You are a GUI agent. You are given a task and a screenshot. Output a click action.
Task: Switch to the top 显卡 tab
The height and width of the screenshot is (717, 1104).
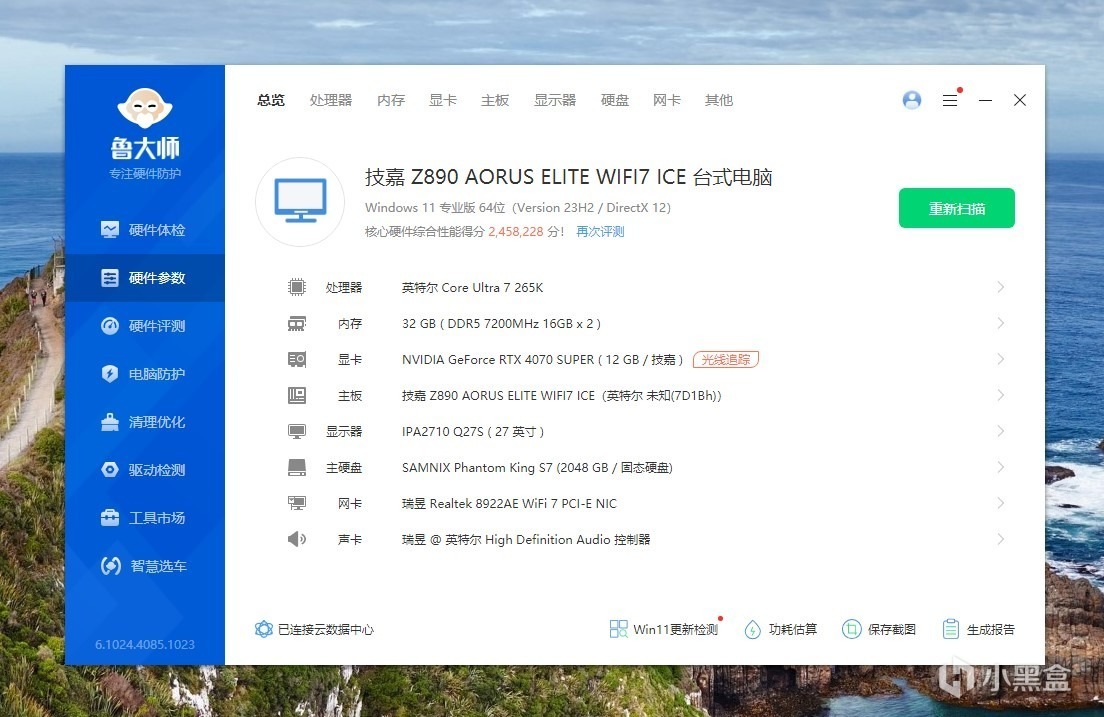click(443, 100)
